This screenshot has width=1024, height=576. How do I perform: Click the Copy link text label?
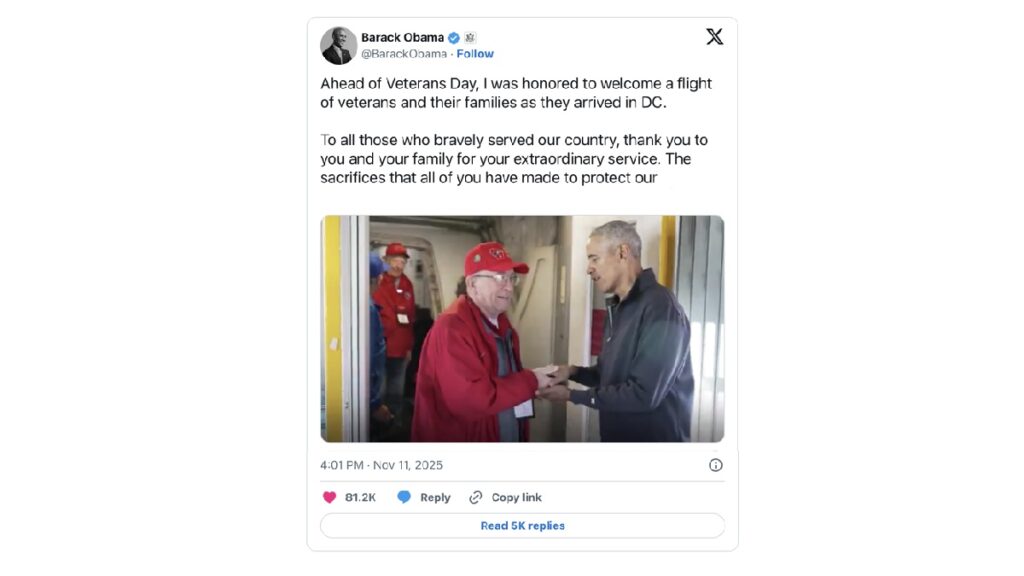[517, 498]
